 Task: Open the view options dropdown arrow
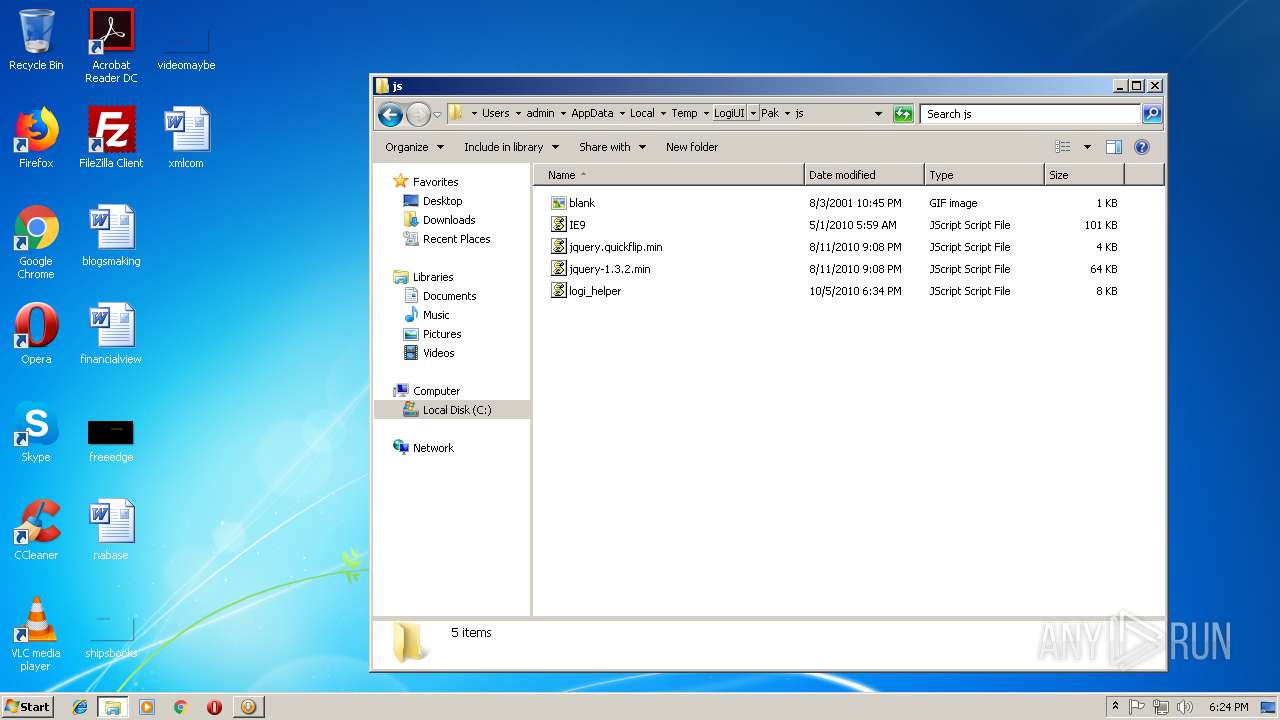tap(1087, 147)
